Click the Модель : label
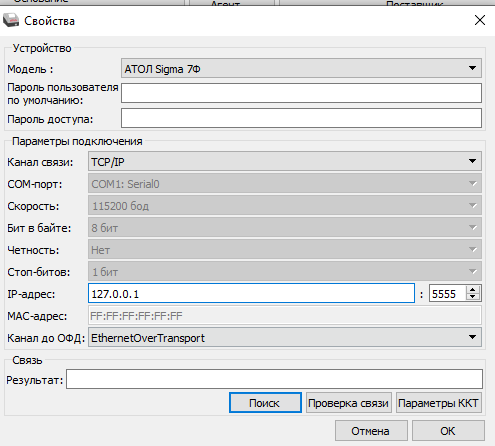Image resolution: width=495 pixels, height=446 pixels. pos(30,69)
